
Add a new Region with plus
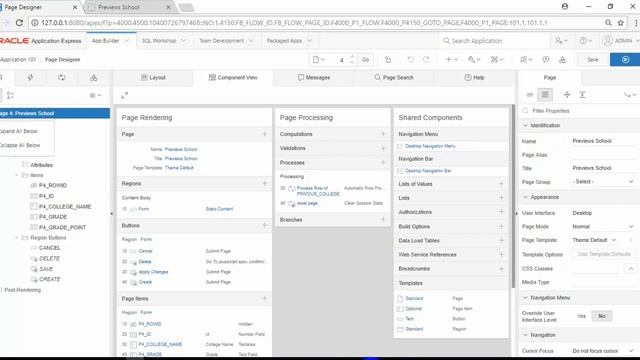[x=264, y=183]
